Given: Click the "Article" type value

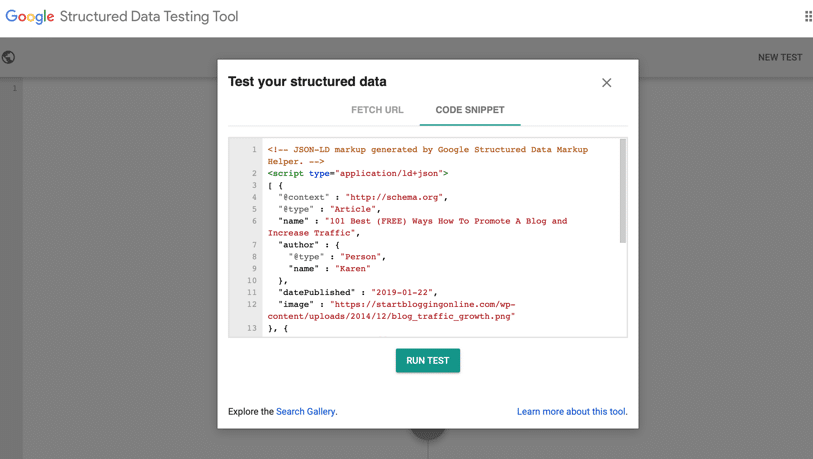Looking at the screenshot, I should 353,209.
